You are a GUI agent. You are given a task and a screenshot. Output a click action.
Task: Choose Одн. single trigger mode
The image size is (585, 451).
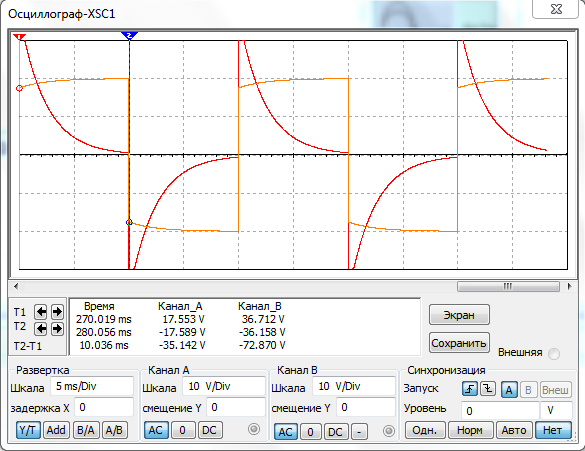425,430
